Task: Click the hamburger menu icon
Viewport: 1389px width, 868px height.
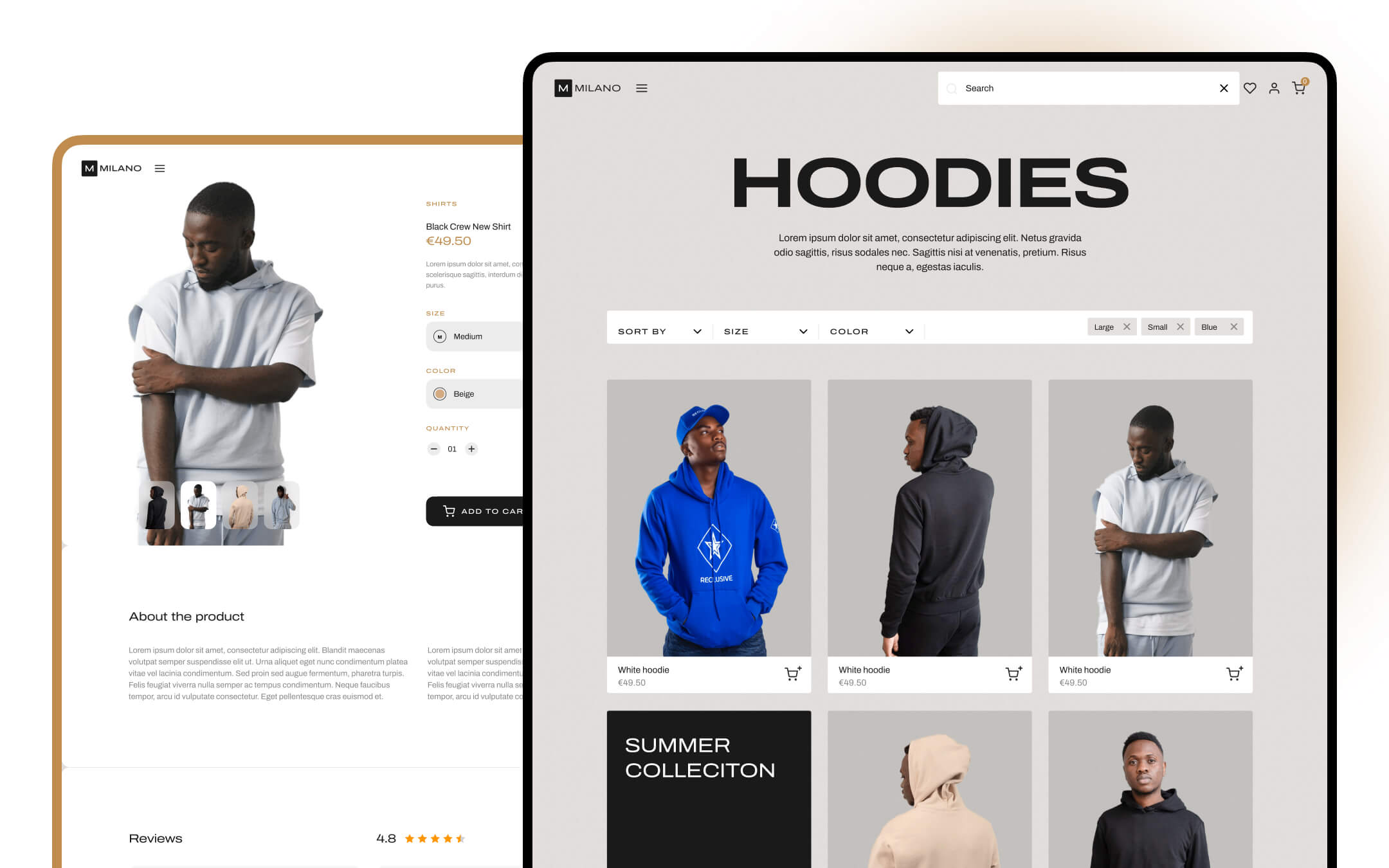Action: (x=642, y=88)
